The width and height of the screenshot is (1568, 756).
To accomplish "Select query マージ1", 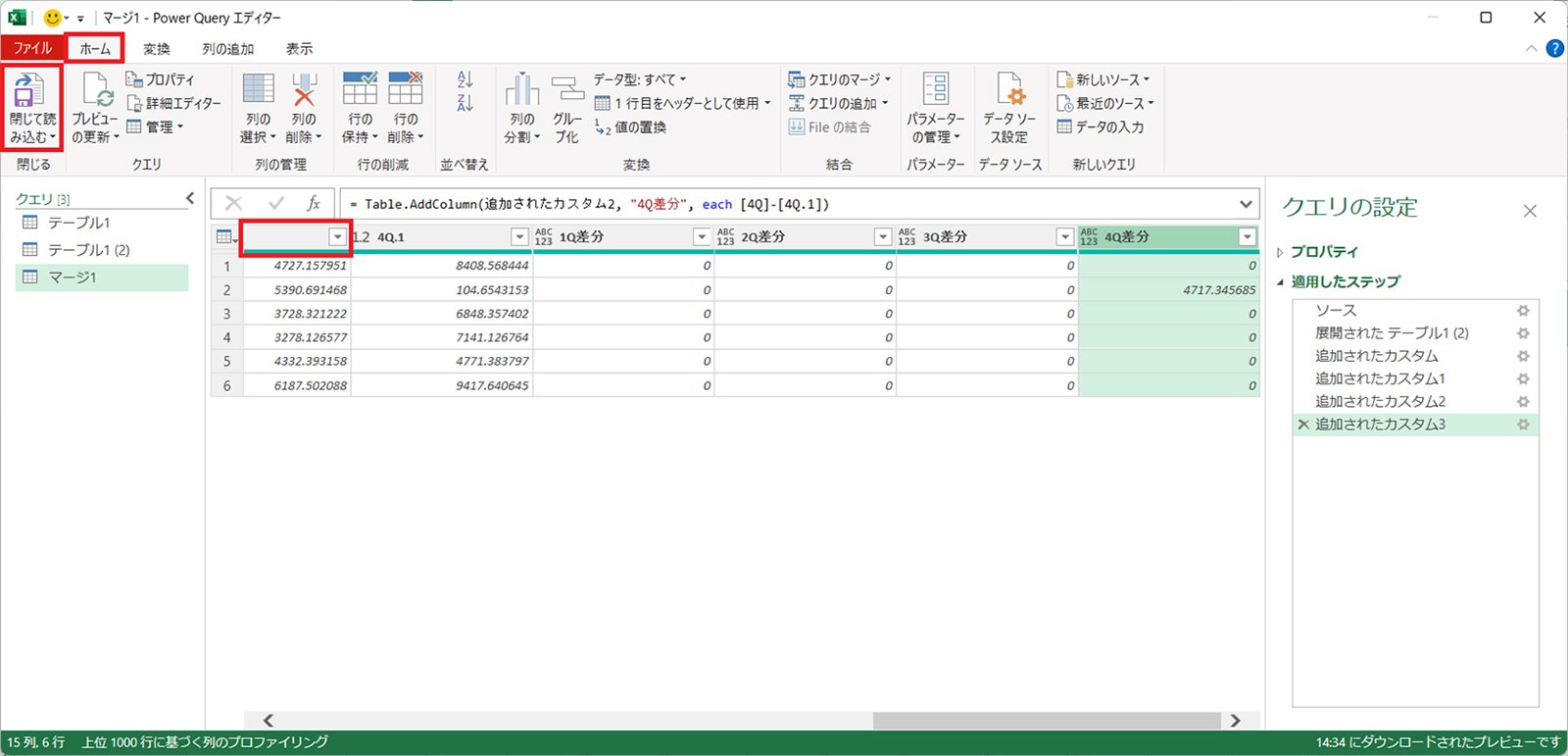I will coord(102,277).
